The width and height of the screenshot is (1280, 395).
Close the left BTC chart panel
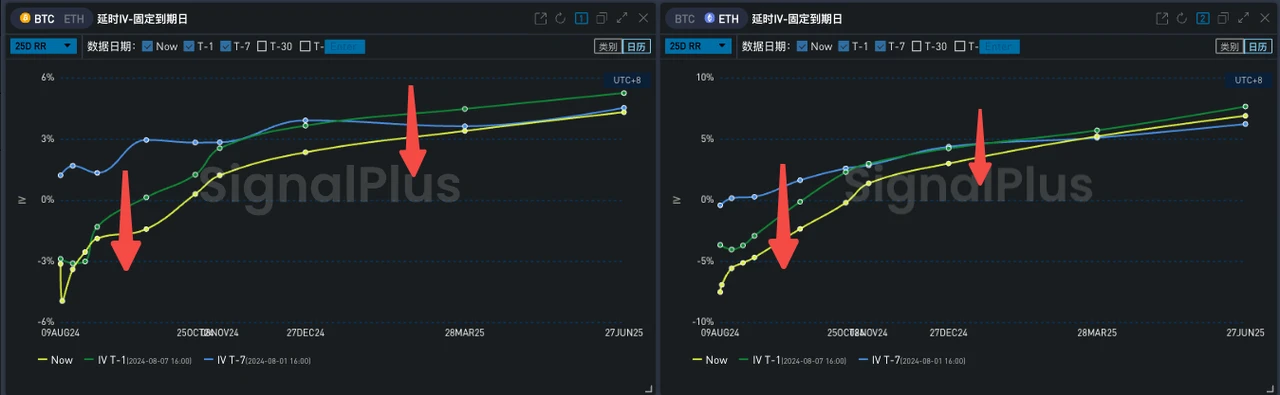[x=642, y=18]
